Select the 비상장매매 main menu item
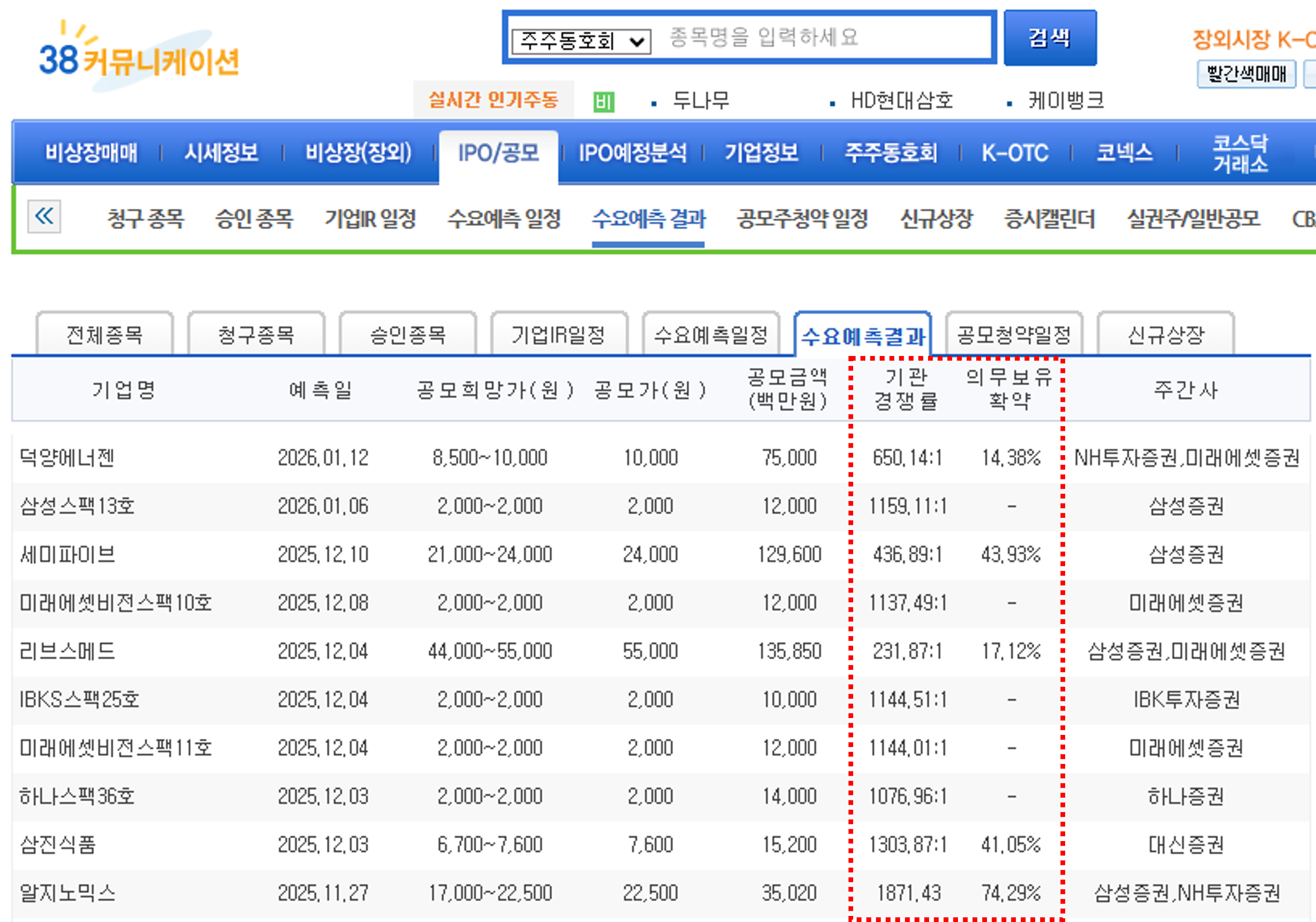The height and width of the screenshot is (922, 1316). pos(92,152)
